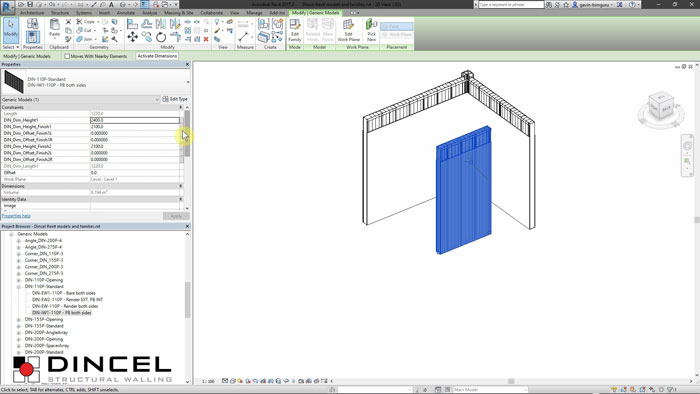
Task: Toggle Moves With Nearby Elements checkbox
Action: click(x=67, y=56)
